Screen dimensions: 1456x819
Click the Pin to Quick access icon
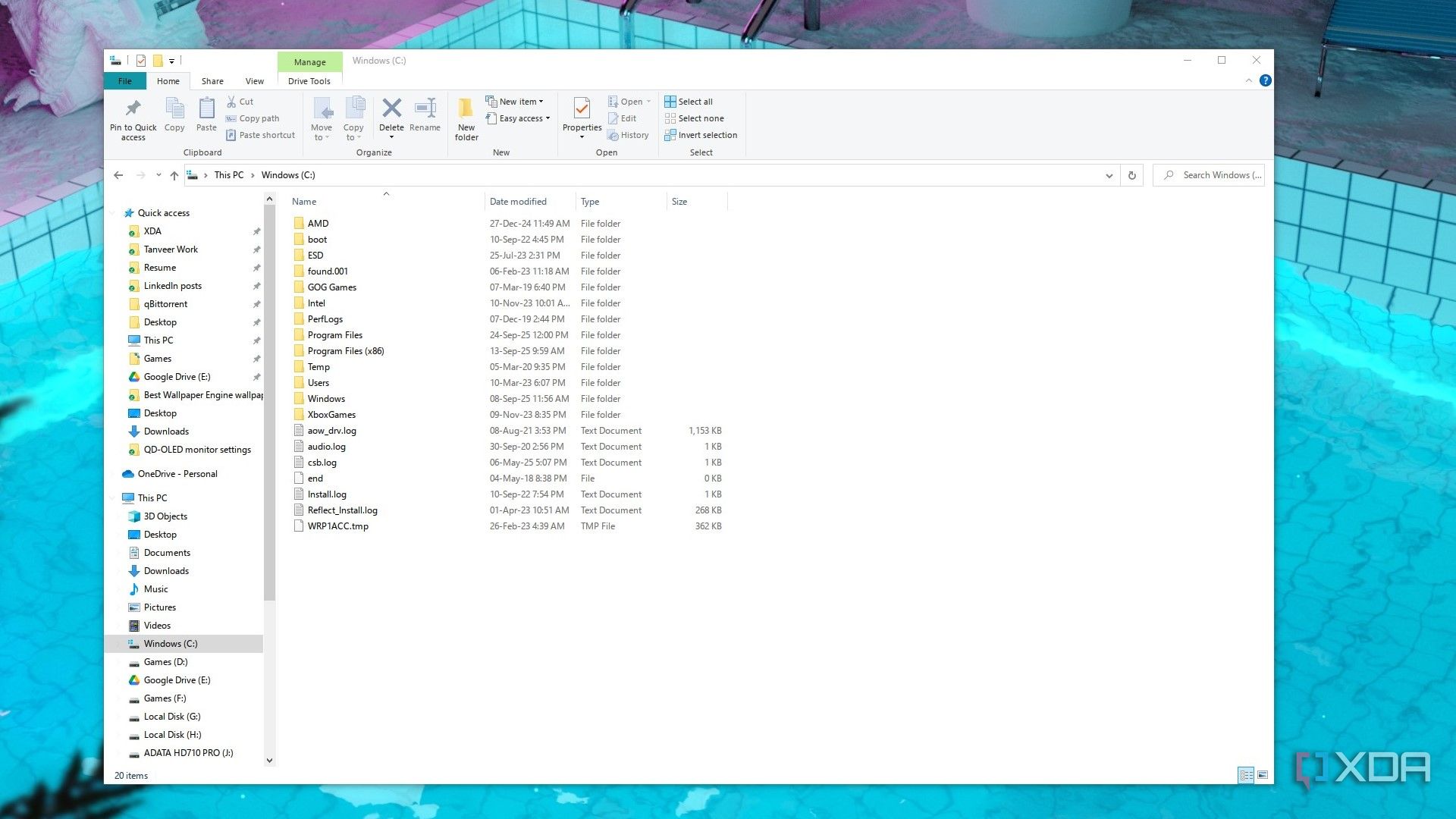coord(133,108)
